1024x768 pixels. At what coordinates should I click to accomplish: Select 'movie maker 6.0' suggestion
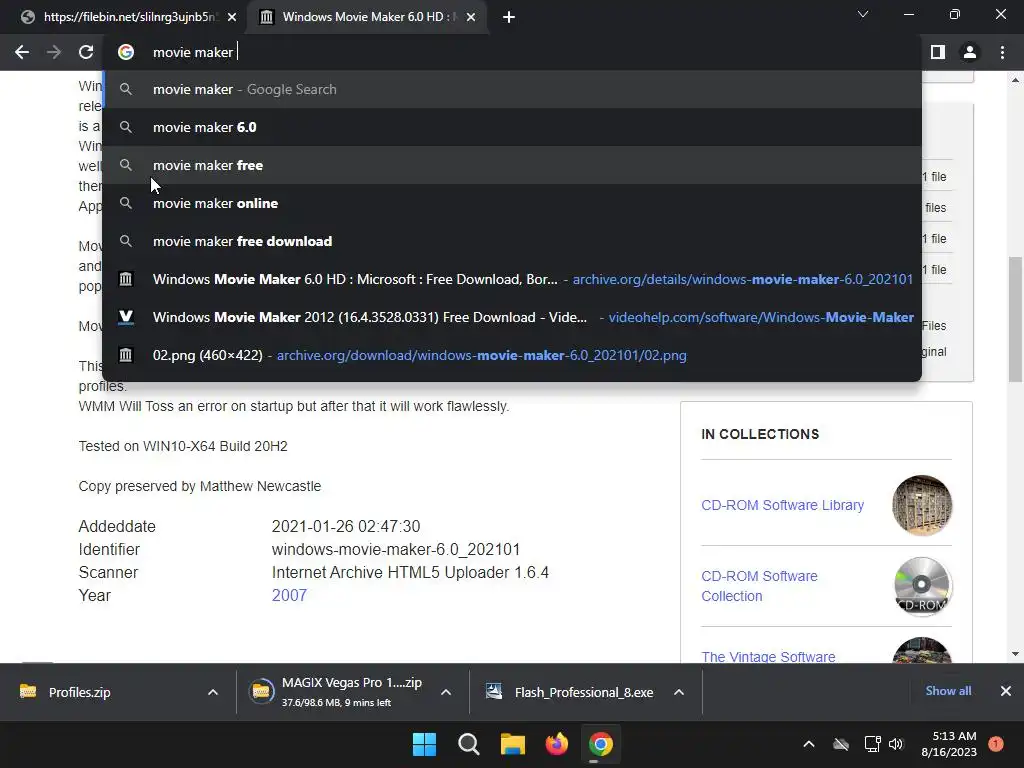[x=512, y=127]
